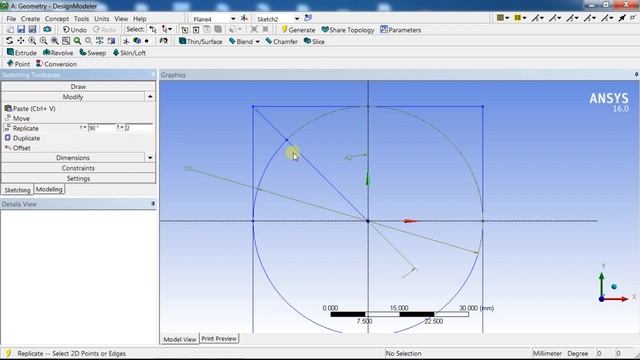Click the Skin/Loft tool
This screenshot has width=640, height=360.
click(x=129, y=53)
